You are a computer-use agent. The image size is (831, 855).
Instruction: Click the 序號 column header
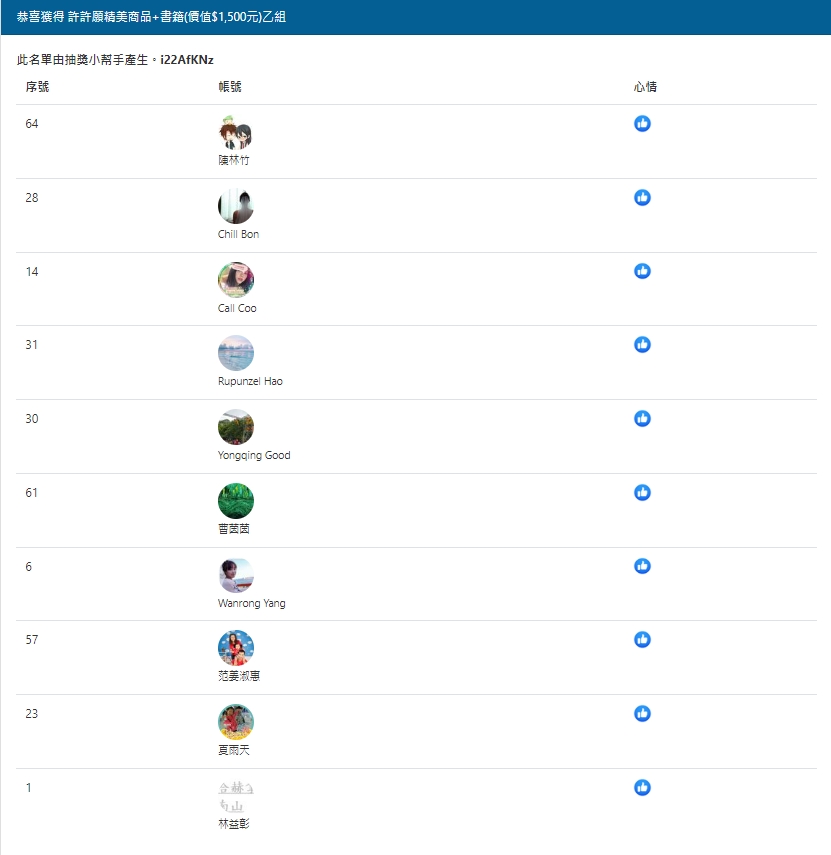click(37, 87)
